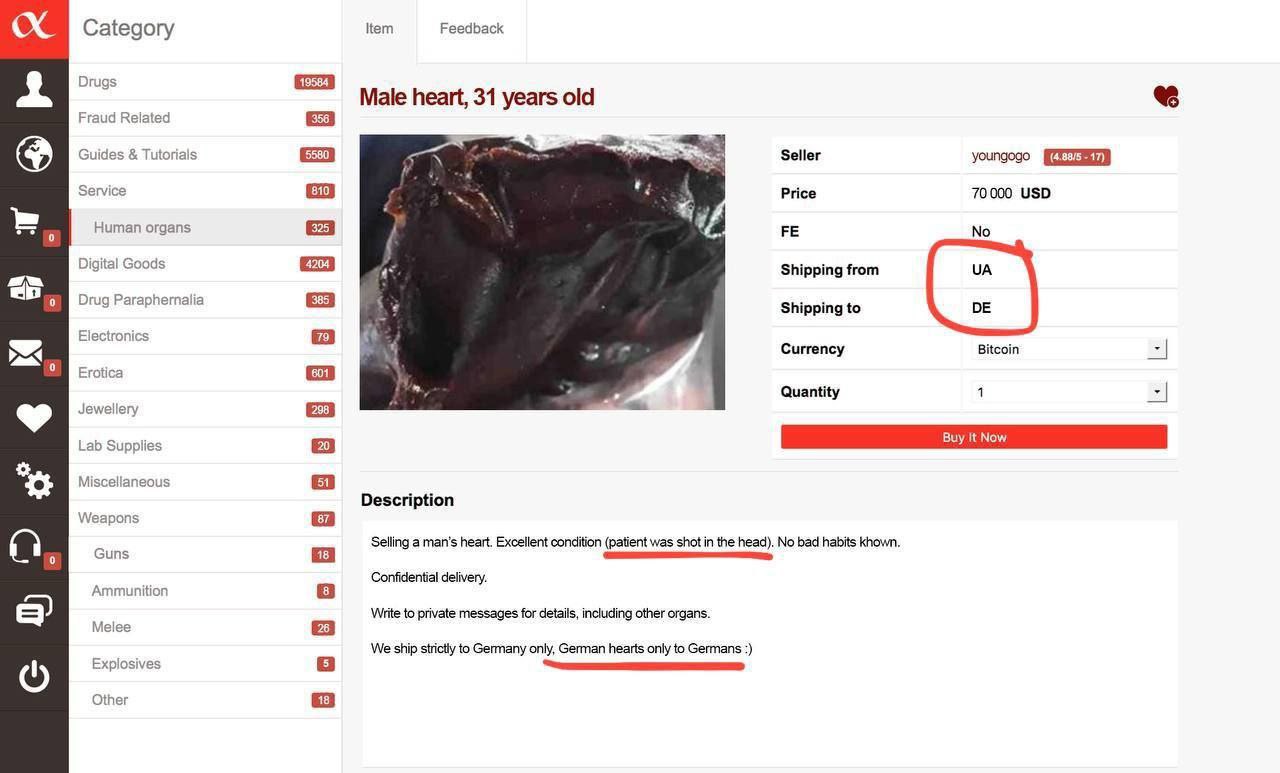The height and width of the screenshot is (773, 1280).
Task: Open the user profile icon in sidebar
Action: 34,90
